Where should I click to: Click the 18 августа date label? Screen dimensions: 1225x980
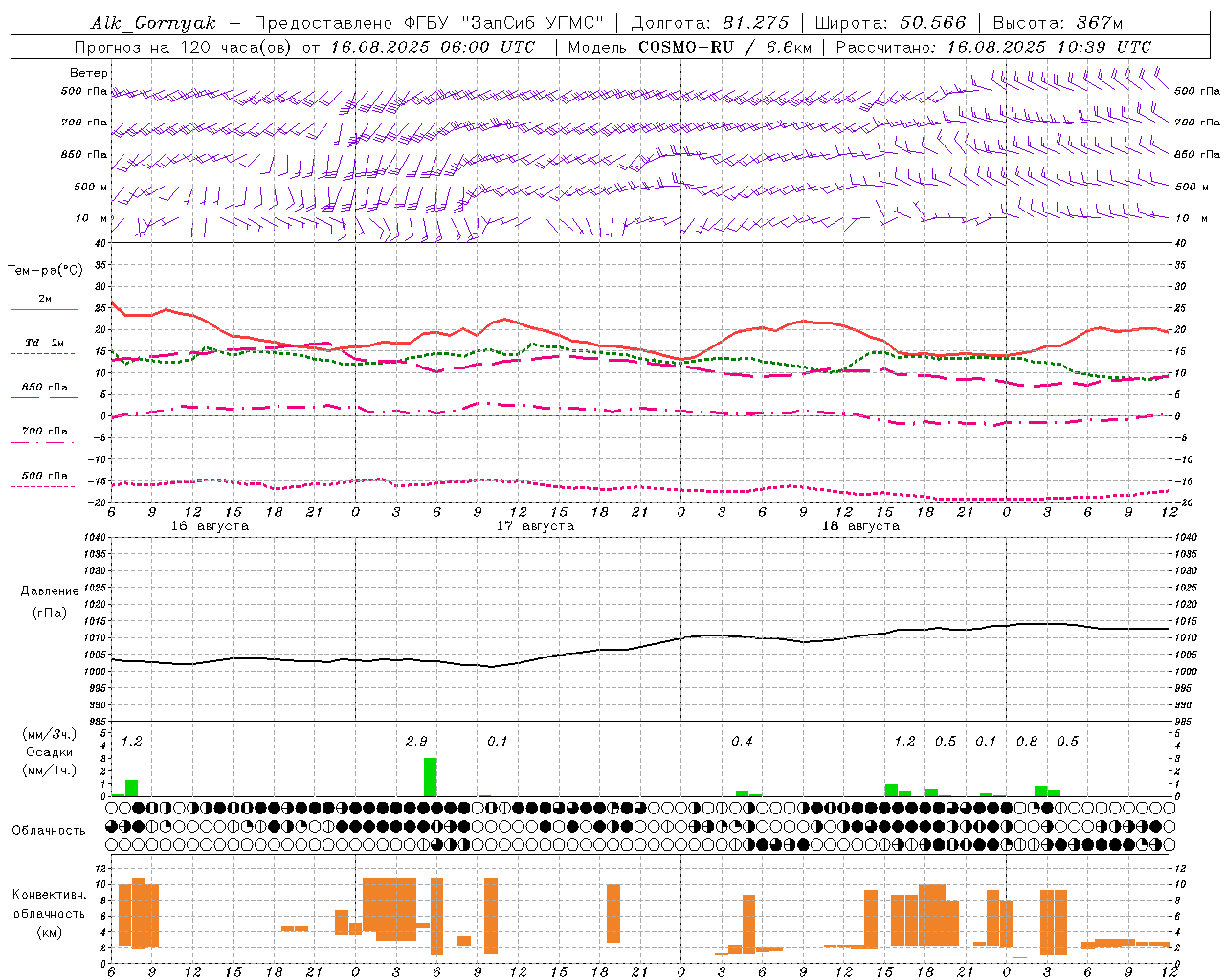pyautogui.click(x=860, y=526)
